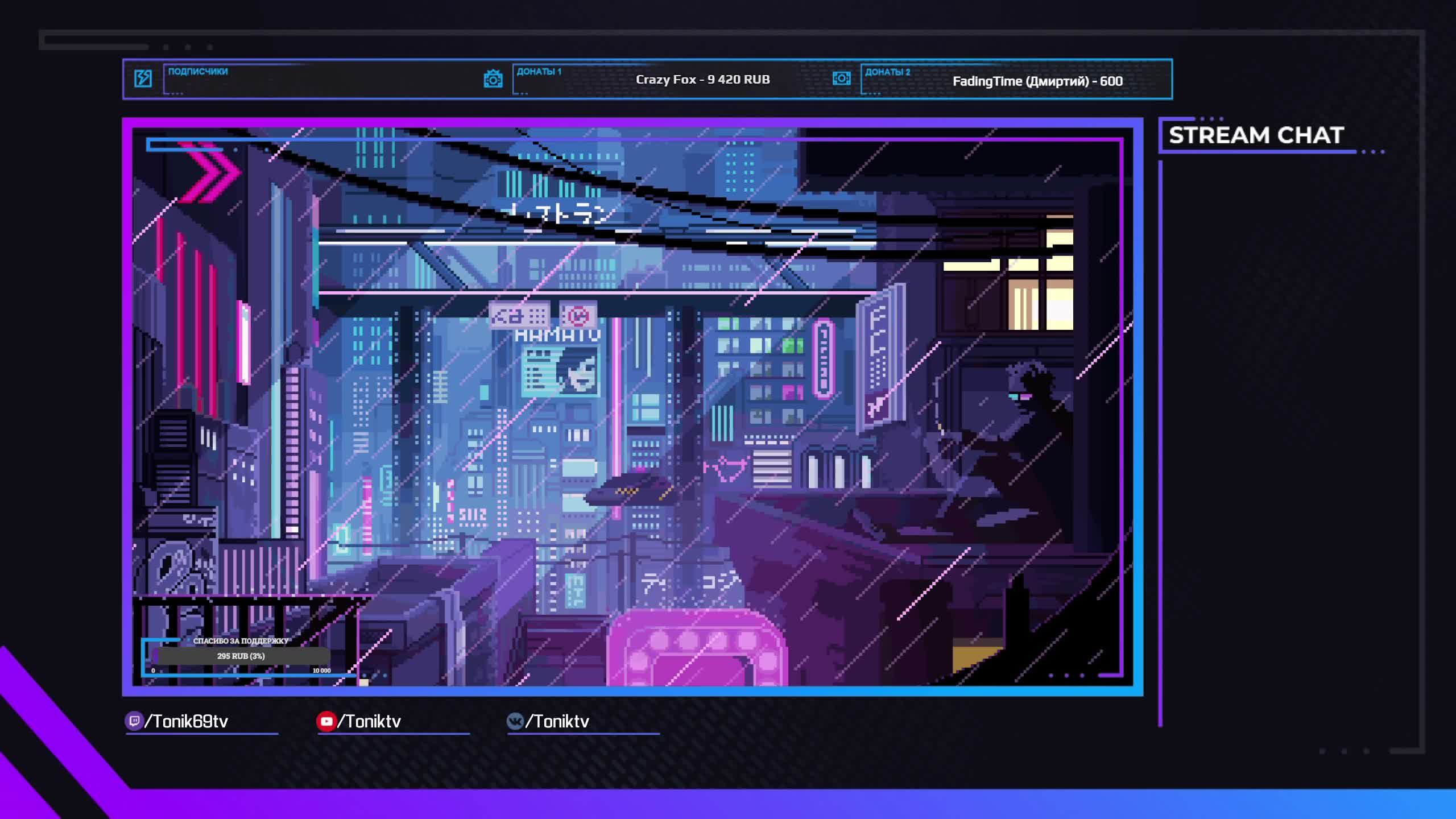The image size is (1456, 819).
Task: Select the FadingTime donation entry
Action: [x=1037, y=81]
